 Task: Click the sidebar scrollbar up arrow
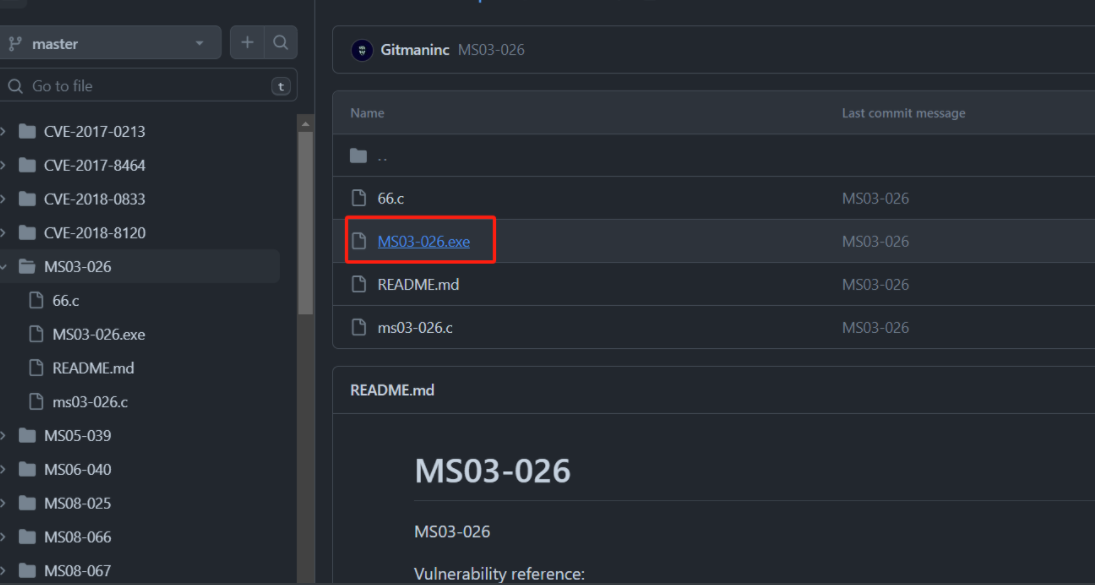(305, 124)
